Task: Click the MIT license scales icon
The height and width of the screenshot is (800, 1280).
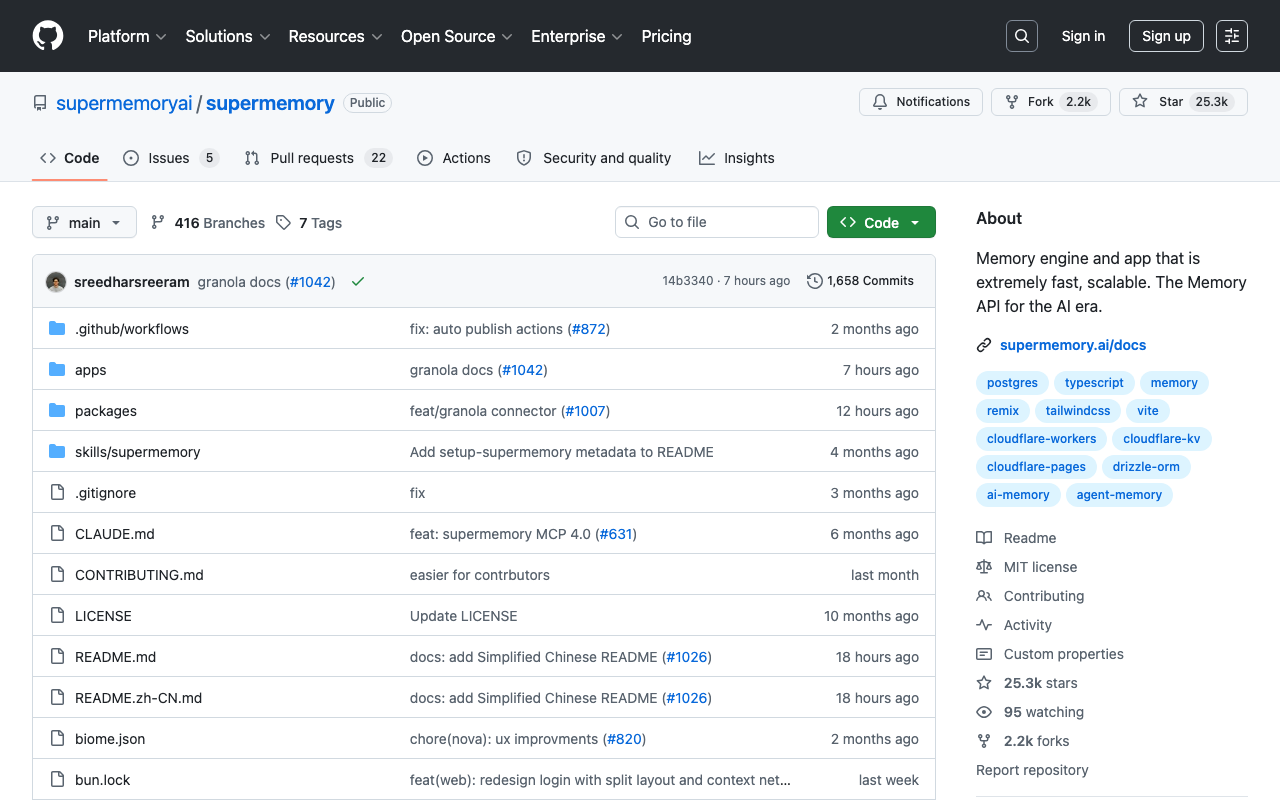Action: 984,567
